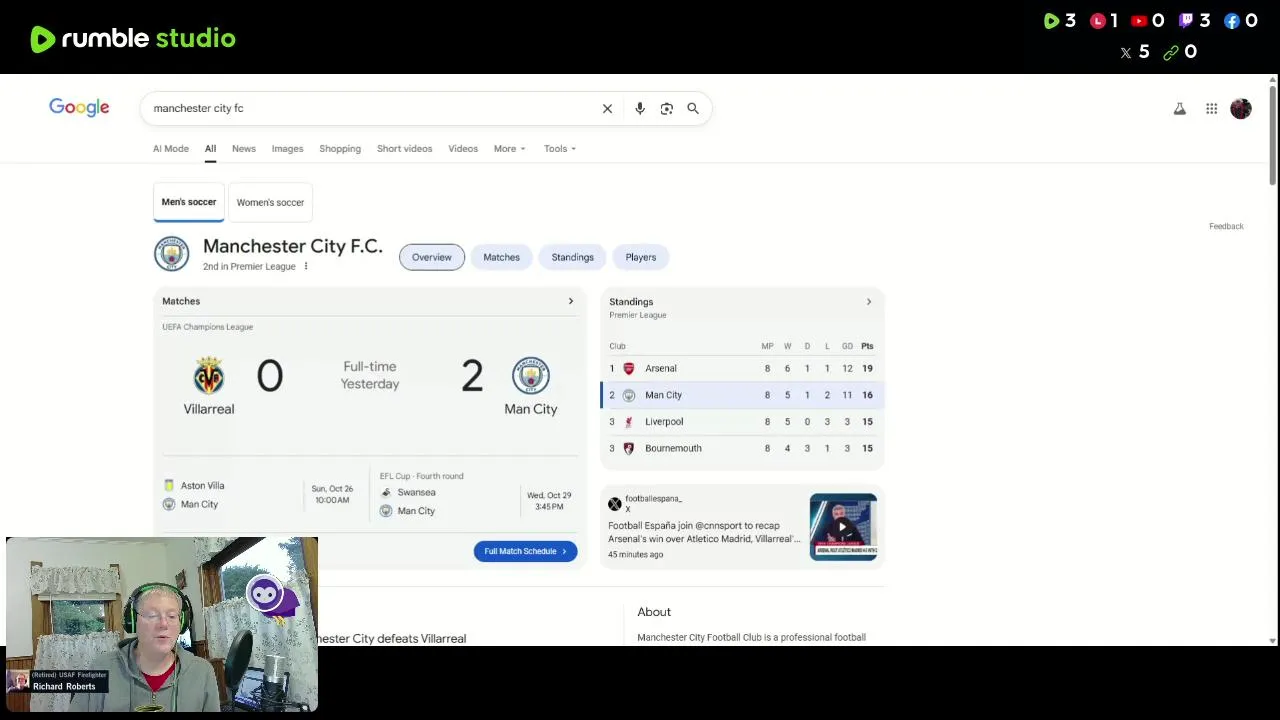Click the Swansea crest in fixtures

coord(386,492)
